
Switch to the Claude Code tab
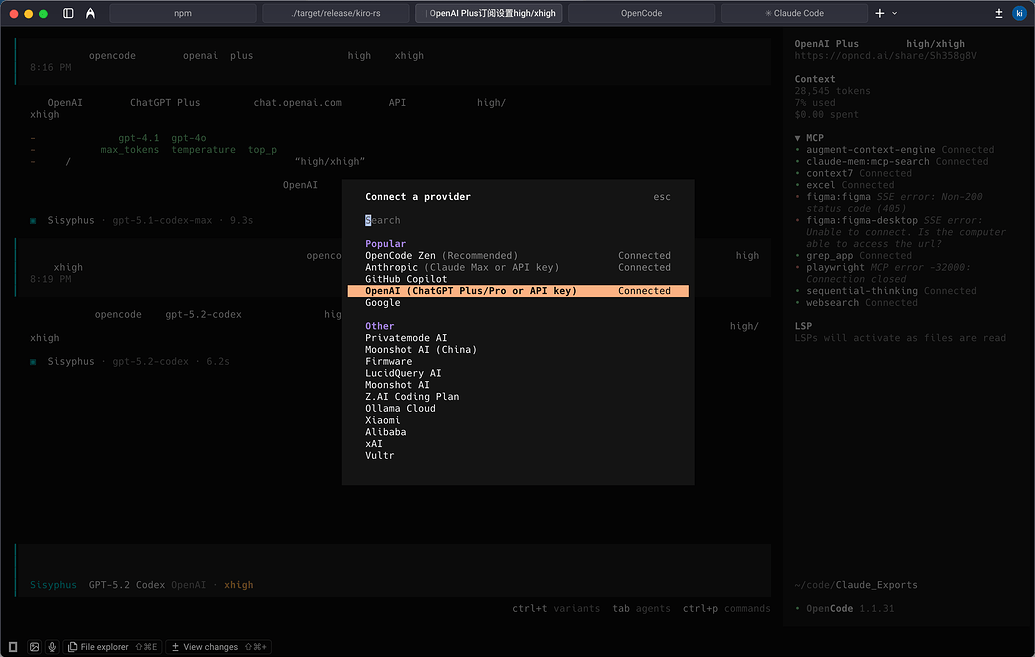click(795, 13)
